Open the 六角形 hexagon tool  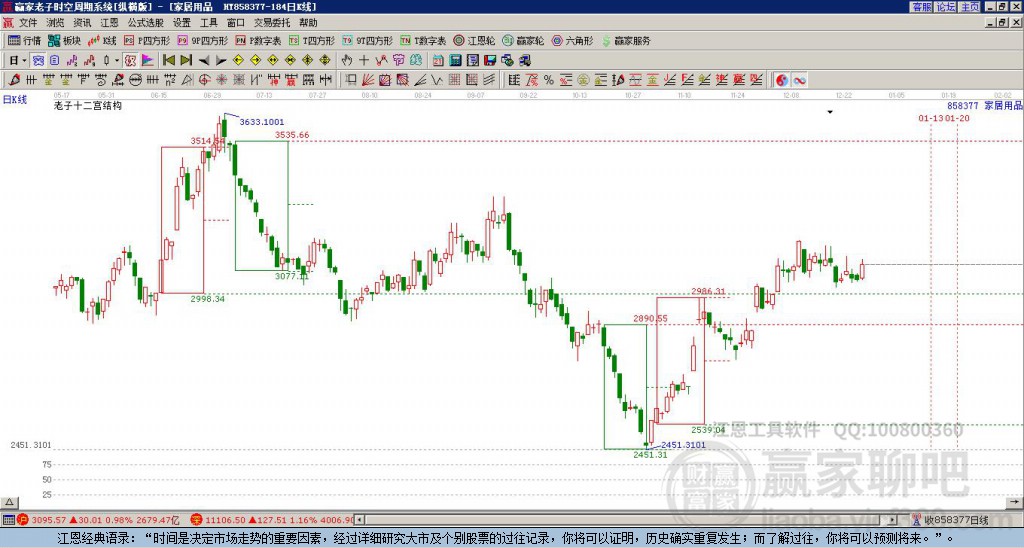[572, 40]
